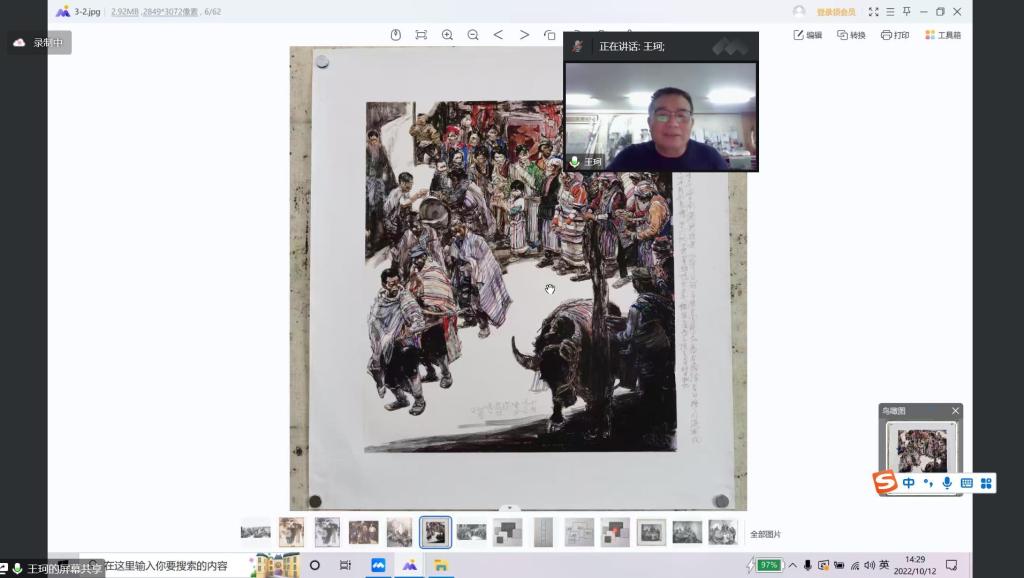1024x578 pixels.
Task: Collapse the thumbnail strip with the small arrow
Action: click(x=510, y=509)
